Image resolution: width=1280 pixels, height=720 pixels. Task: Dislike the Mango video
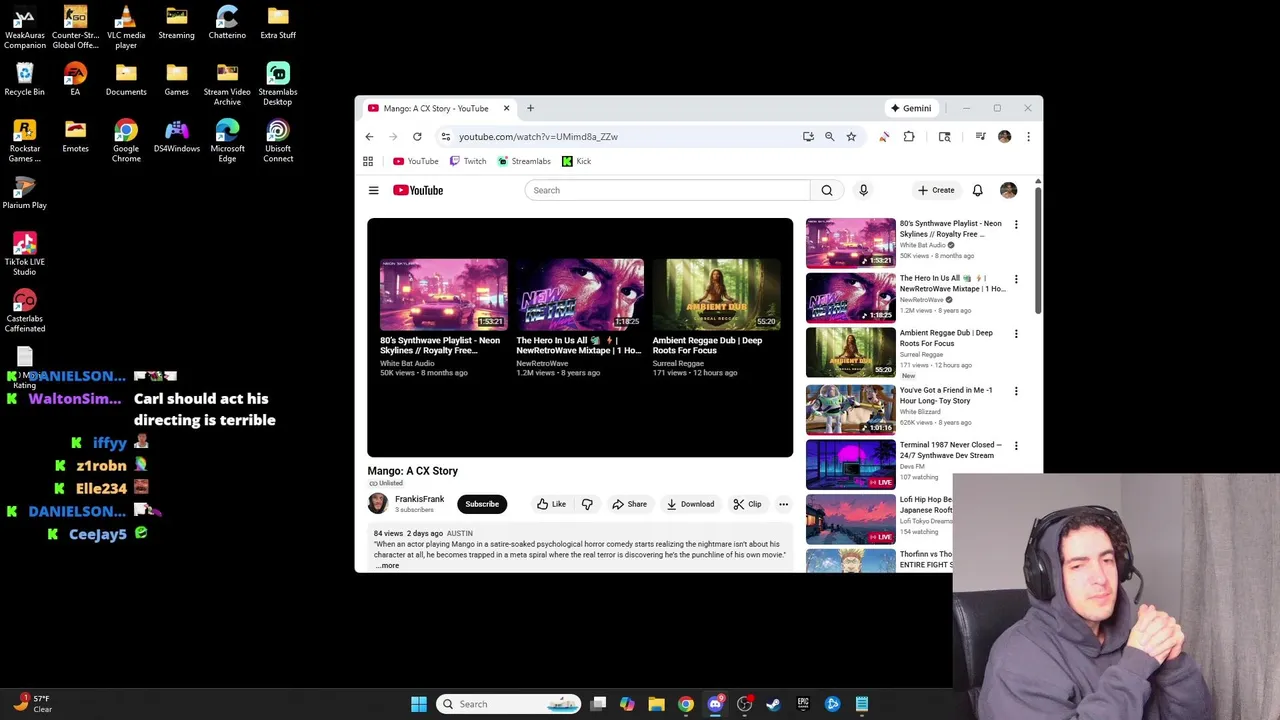587,504
